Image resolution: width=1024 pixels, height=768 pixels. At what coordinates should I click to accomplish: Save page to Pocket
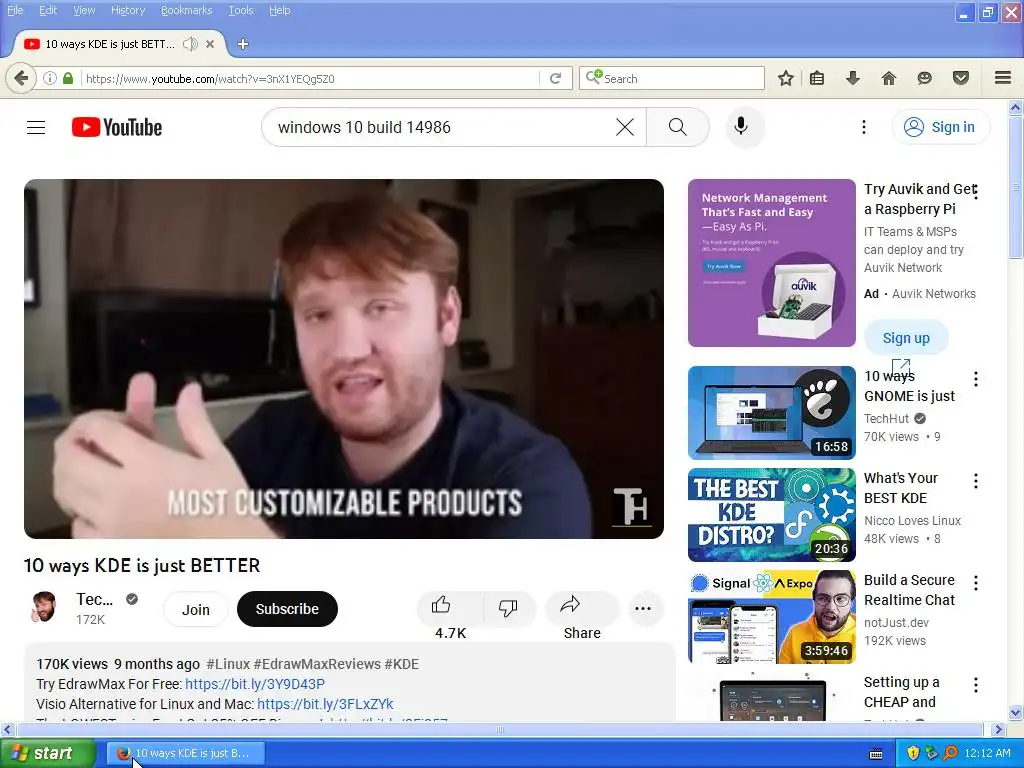(x=961, y=78)
